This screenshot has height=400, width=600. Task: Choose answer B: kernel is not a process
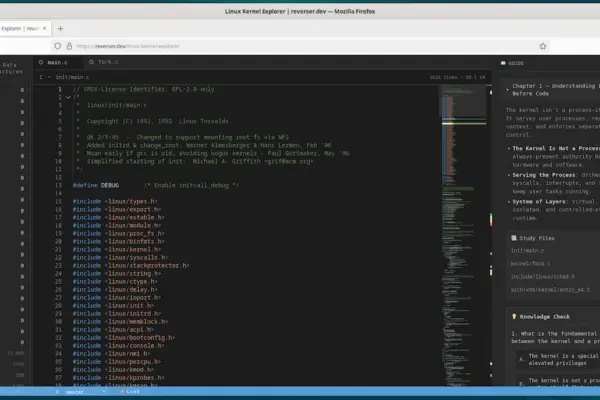point(559,381)
